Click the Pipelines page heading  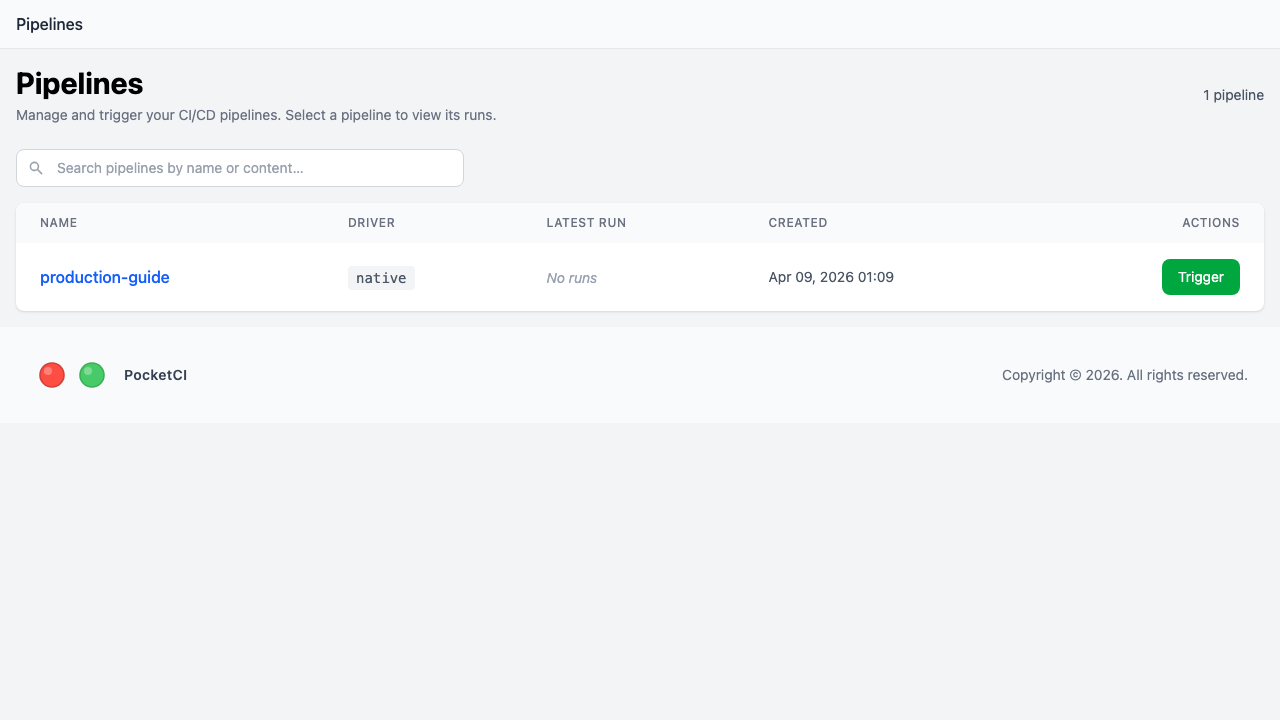click(x=79, y=84)
